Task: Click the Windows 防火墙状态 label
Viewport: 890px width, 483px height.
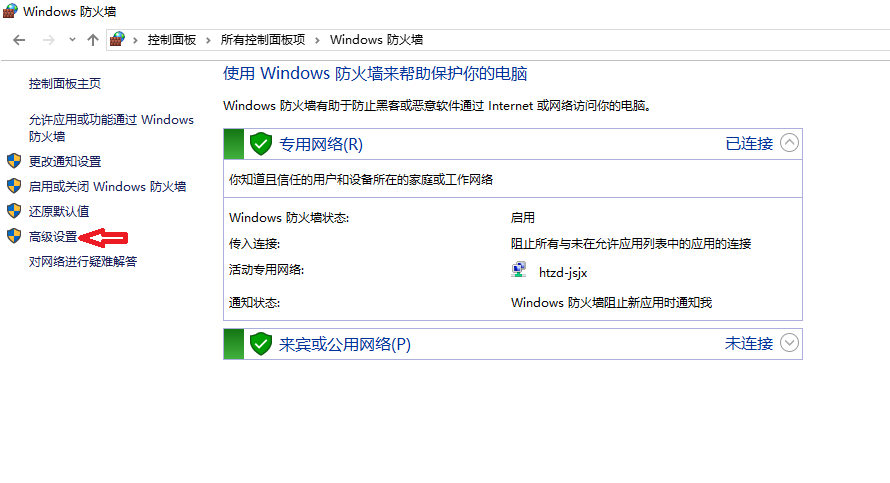Action: point(289,218)
